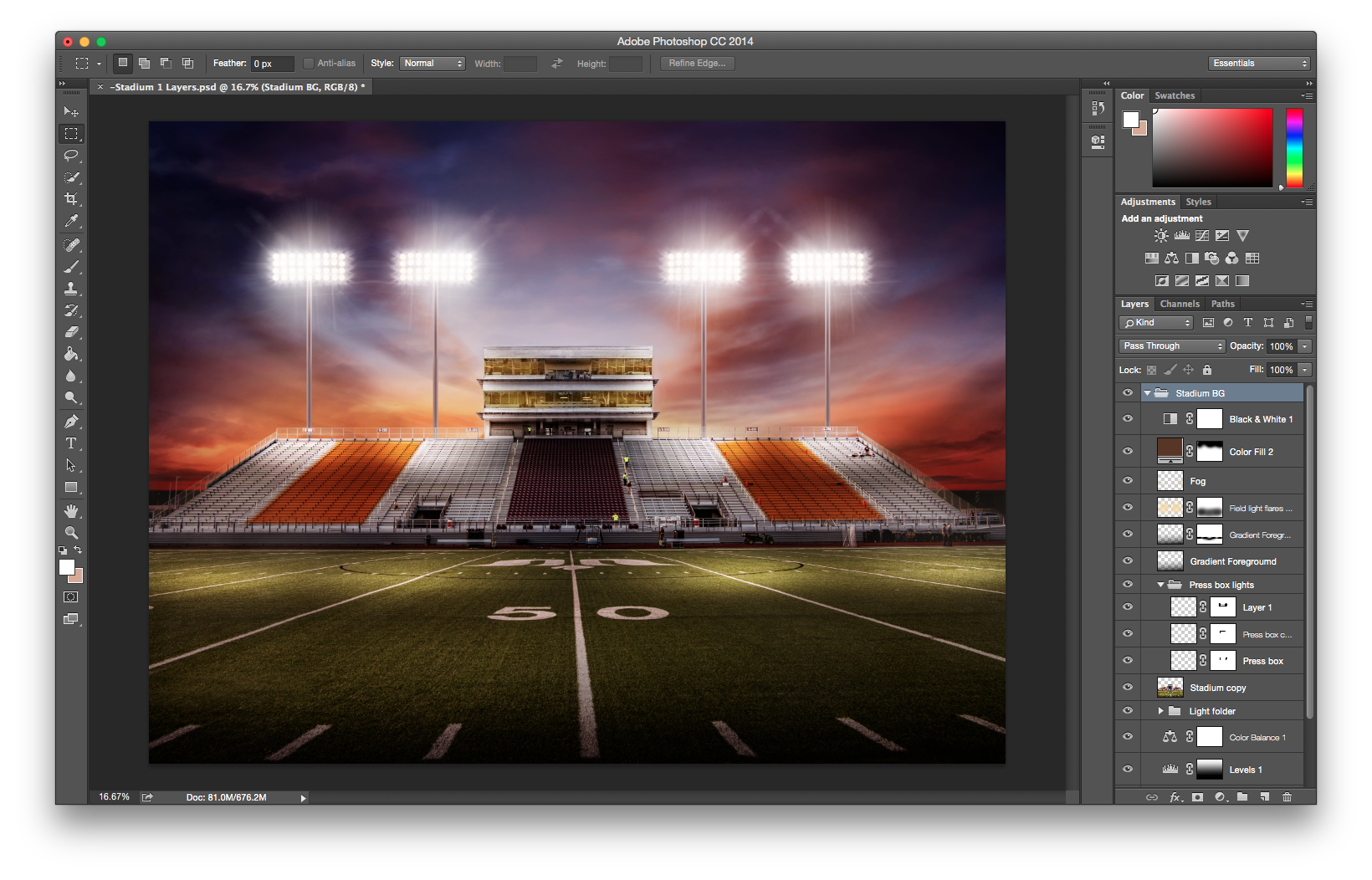Select the Move tool

(x=71, y=111)
